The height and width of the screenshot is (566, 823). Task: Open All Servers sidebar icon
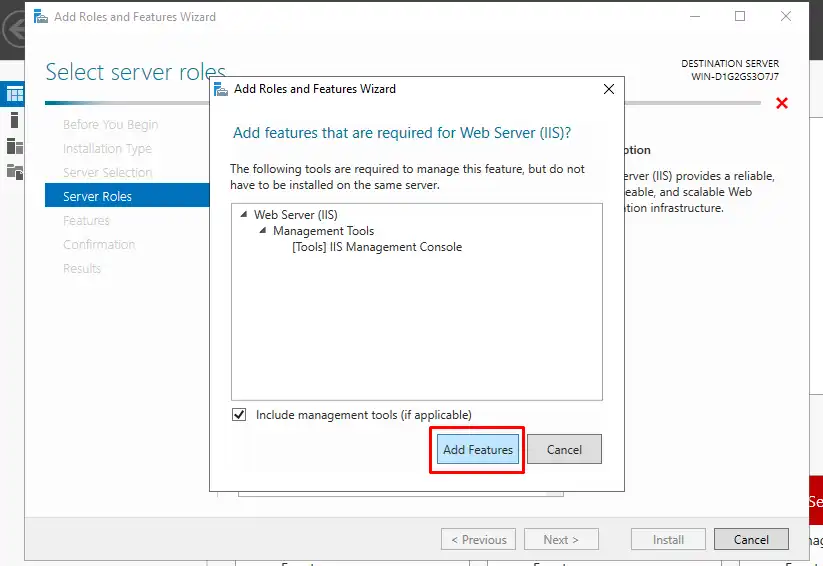[x=14, y=146]
